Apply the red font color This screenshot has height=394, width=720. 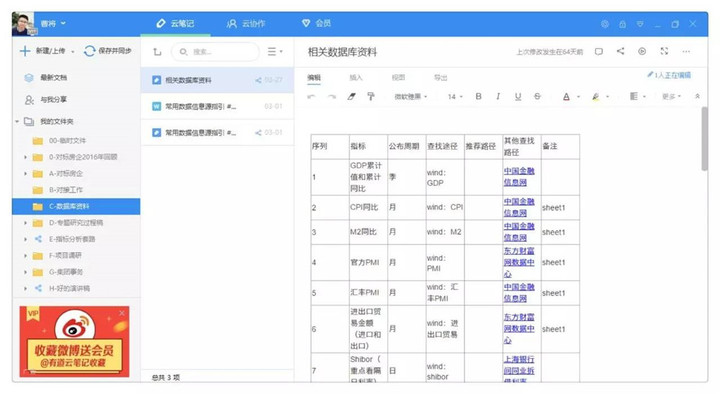click(x=566, y=96)
